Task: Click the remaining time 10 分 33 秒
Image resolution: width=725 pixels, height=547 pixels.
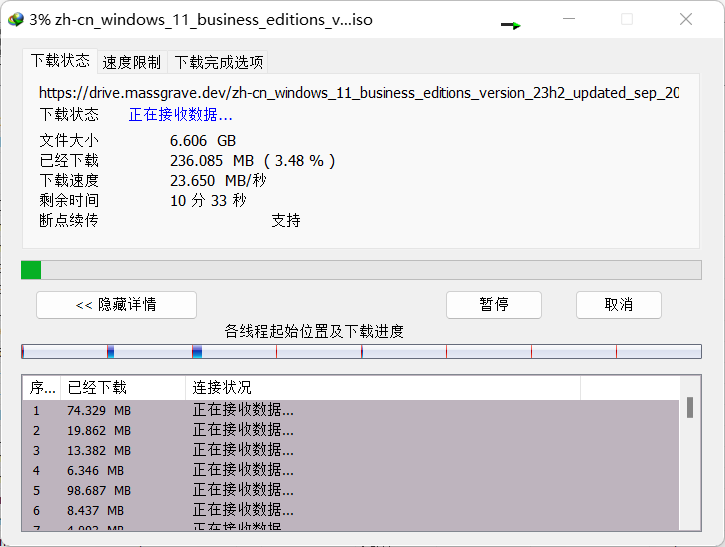Action: 208,201
